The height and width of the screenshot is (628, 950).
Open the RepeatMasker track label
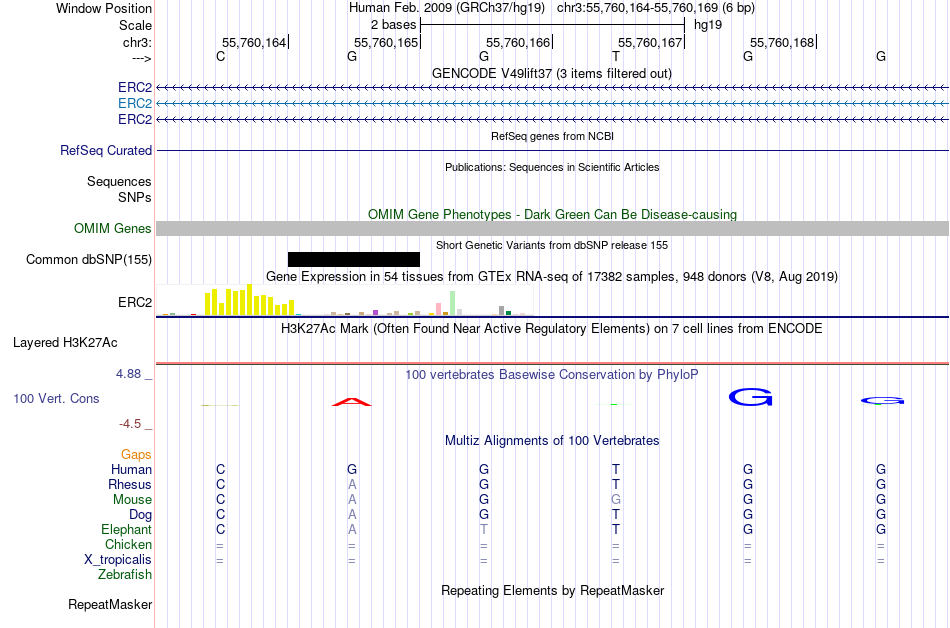110,604
